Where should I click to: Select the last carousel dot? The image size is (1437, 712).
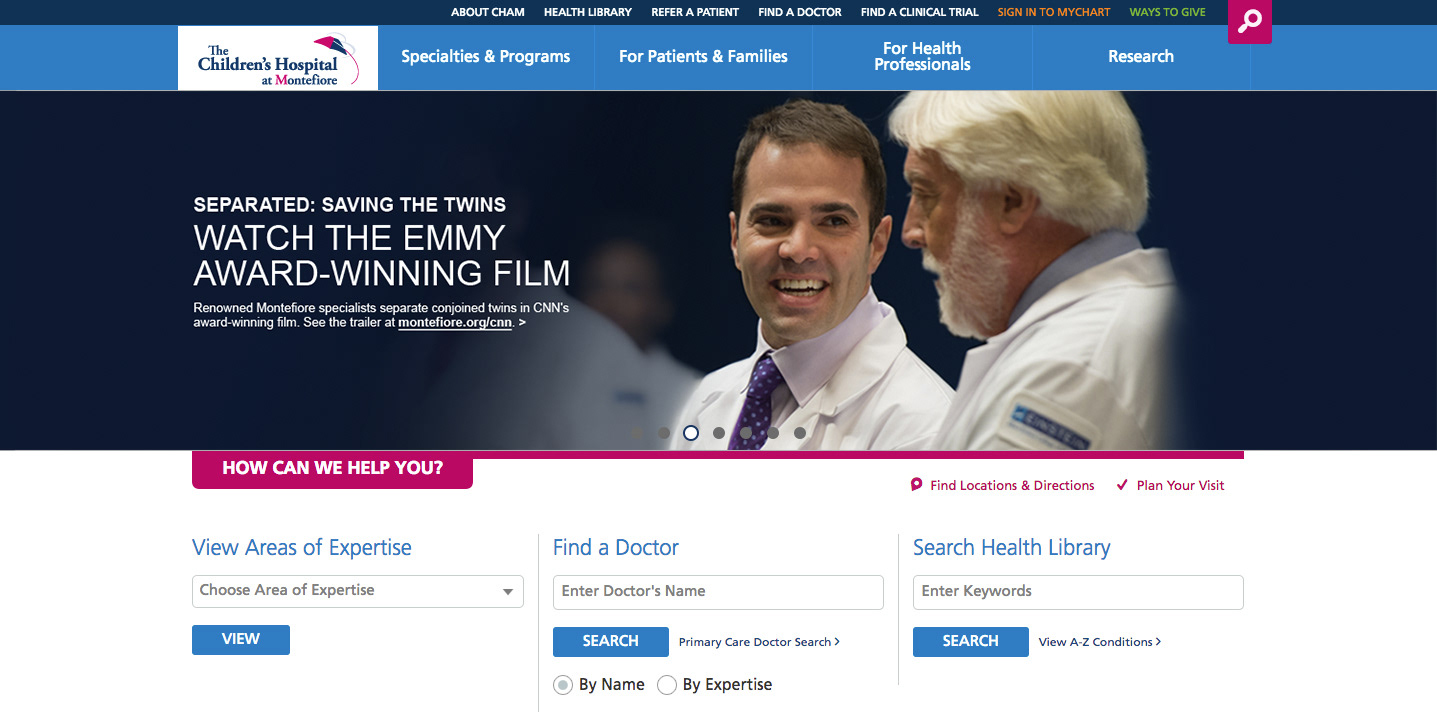coord(800,433)
